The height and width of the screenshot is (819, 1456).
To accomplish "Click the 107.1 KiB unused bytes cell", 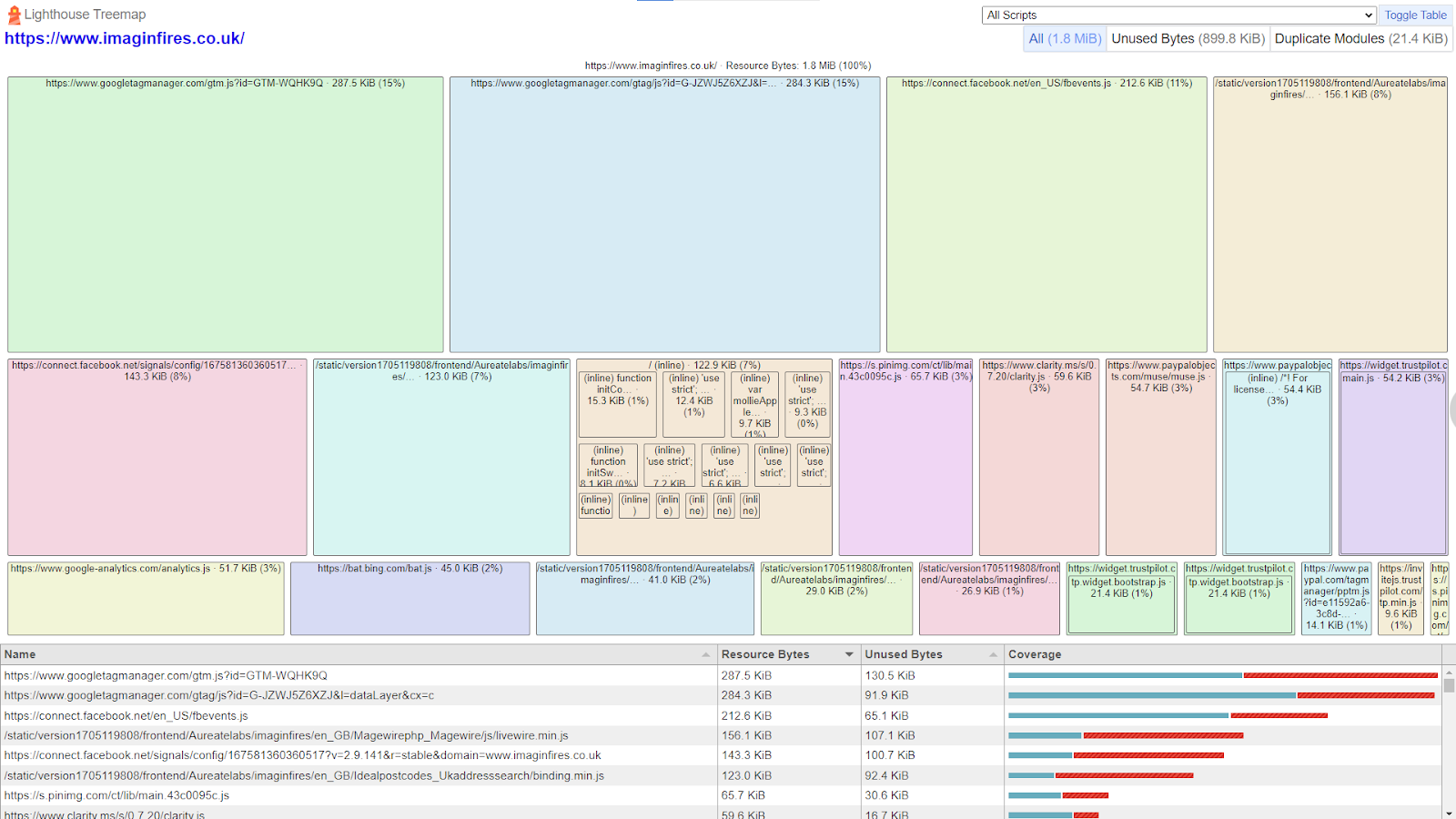I will point(932,735).
